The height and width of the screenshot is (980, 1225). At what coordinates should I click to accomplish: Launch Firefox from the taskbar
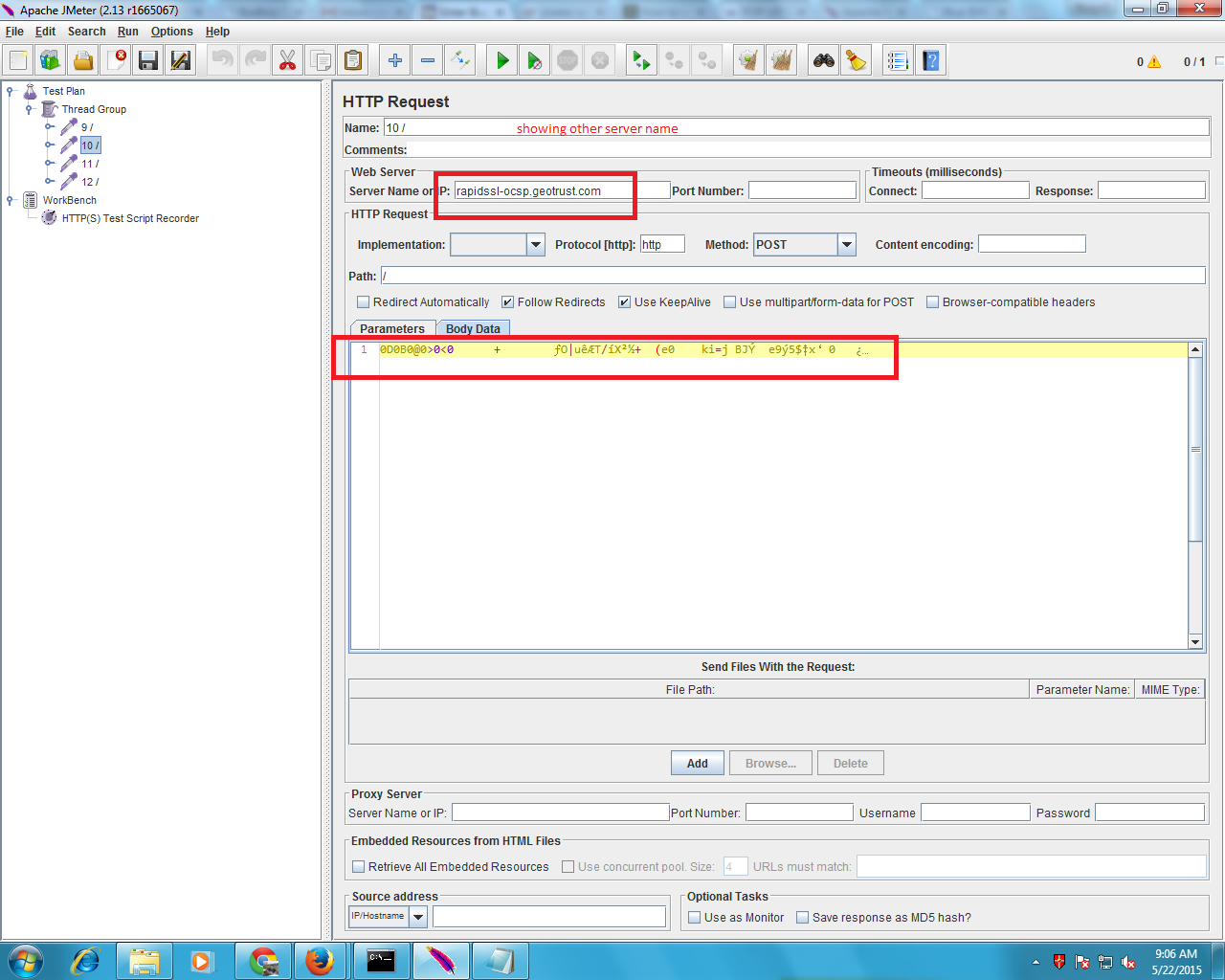click(x=320, y=960)
